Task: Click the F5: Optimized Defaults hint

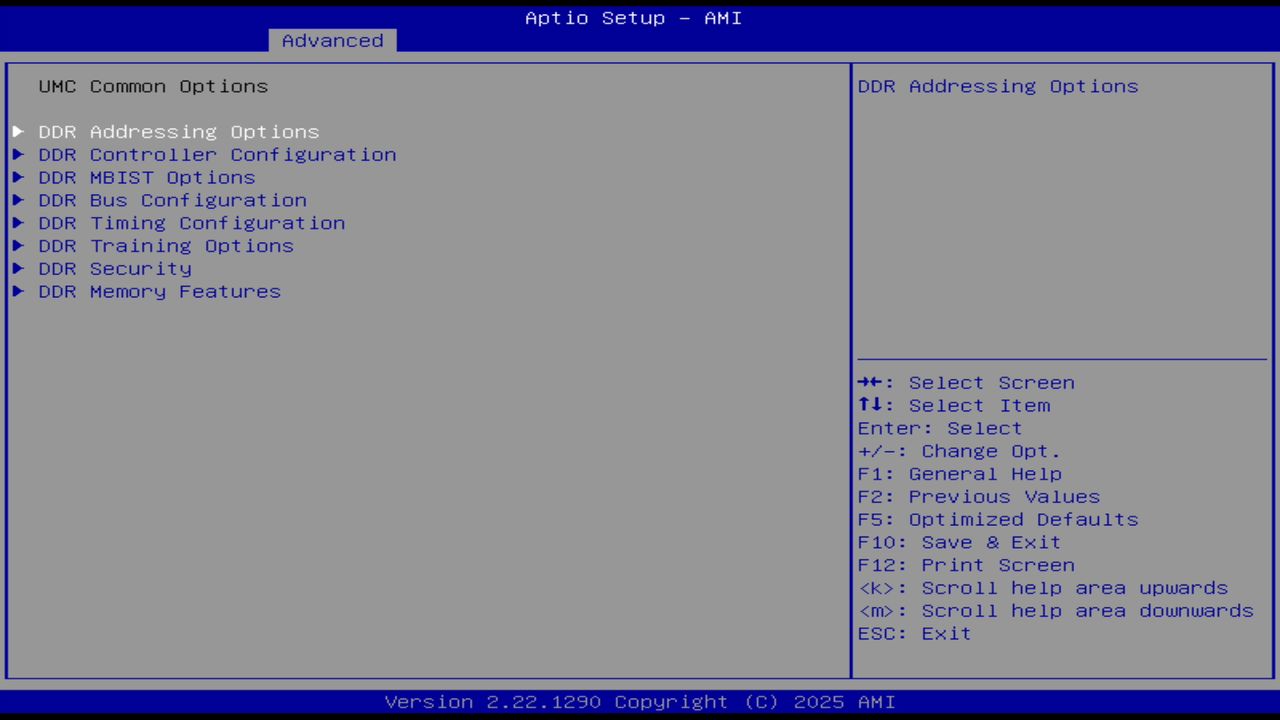Action: 998,519
